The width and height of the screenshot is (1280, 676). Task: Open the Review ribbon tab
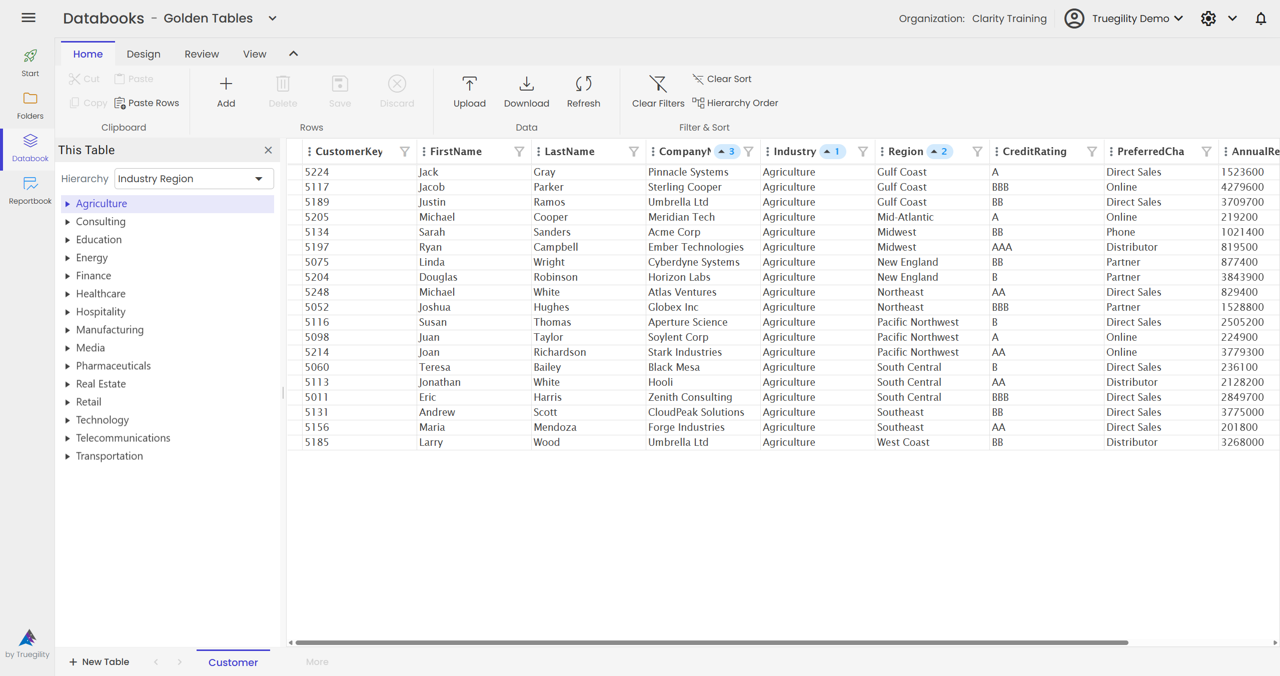pos(201,53)
